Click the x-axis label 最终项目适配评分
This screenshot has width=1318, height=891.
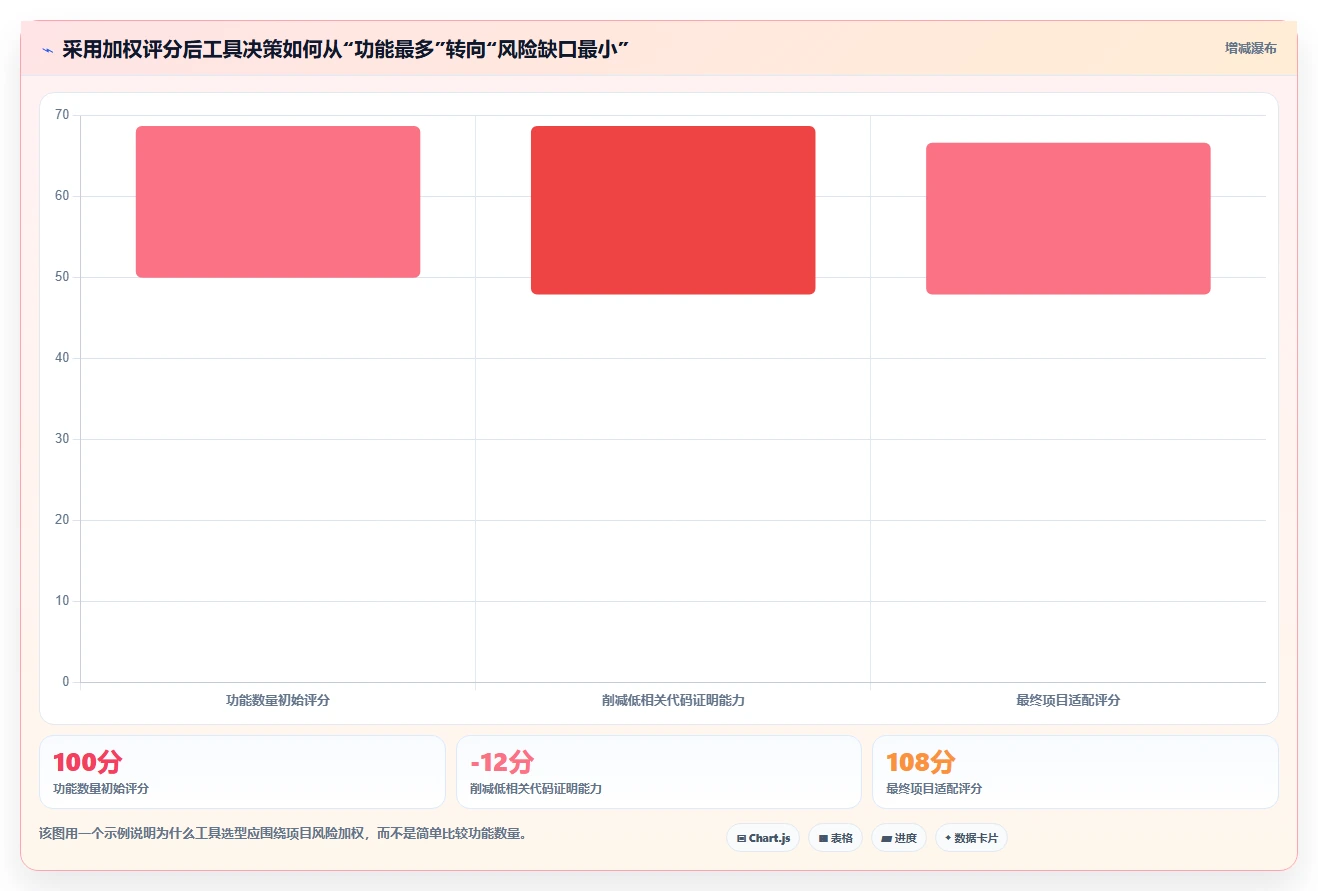pos(1068,700)
